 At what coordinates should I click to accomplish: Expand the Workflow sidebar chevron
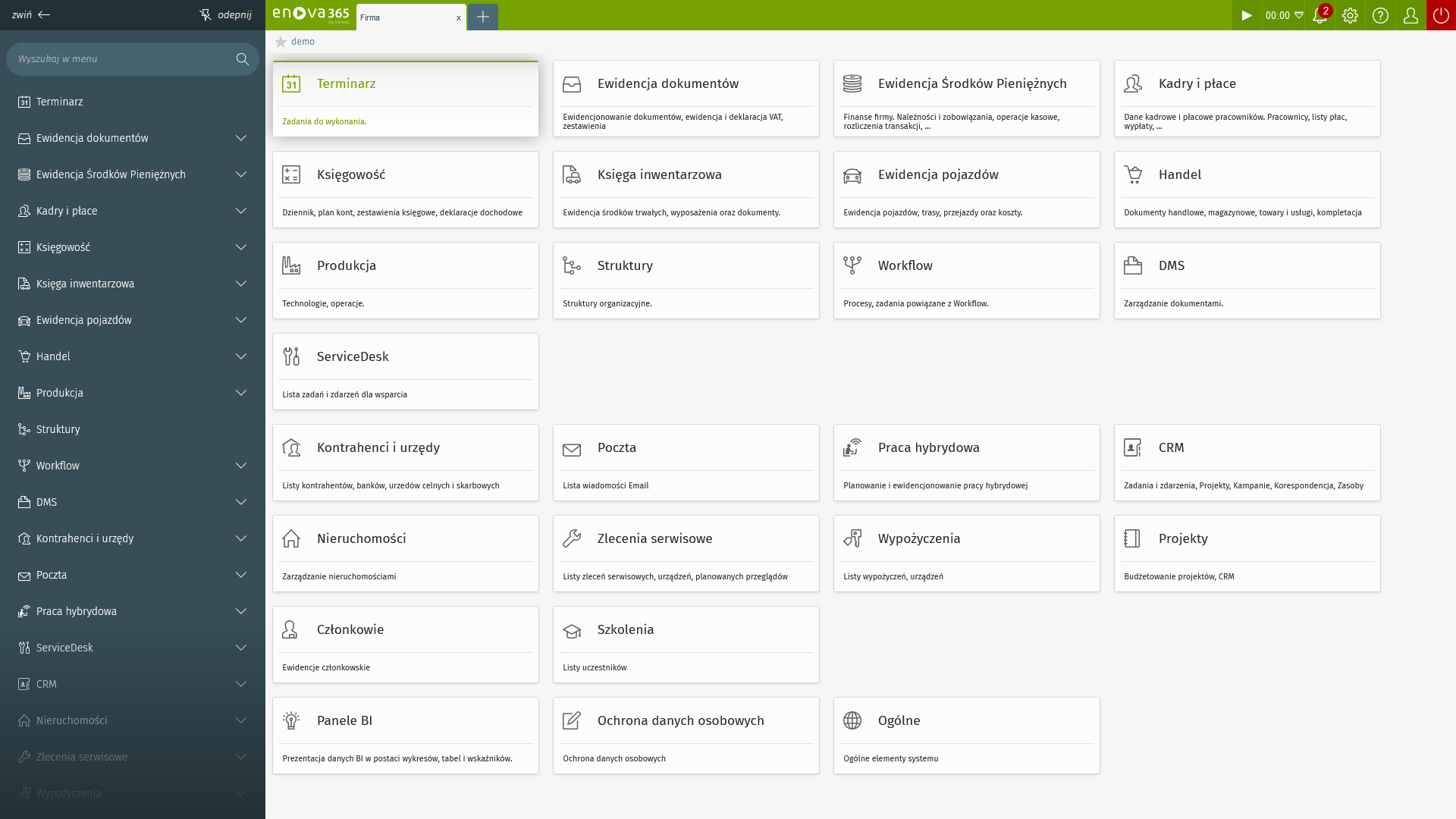pos(241,466)
